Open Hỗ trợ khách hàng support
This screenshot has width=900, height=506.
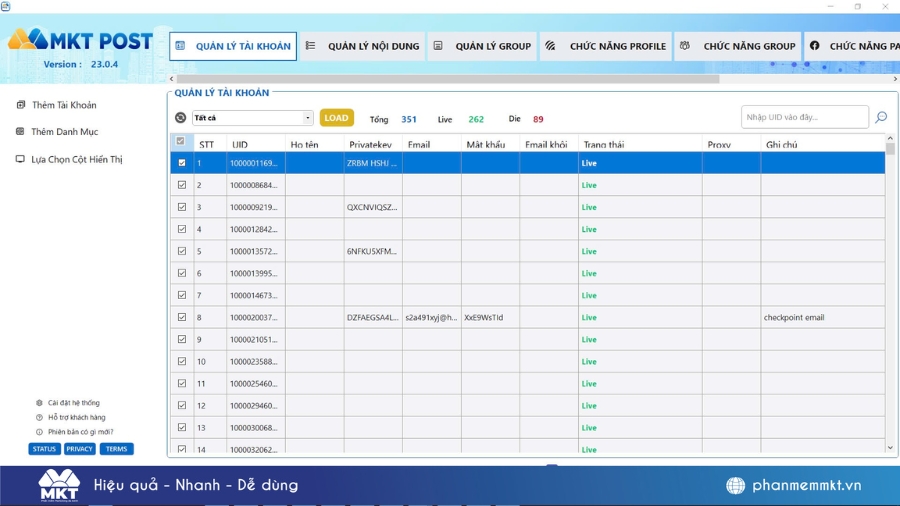(76, 418)
